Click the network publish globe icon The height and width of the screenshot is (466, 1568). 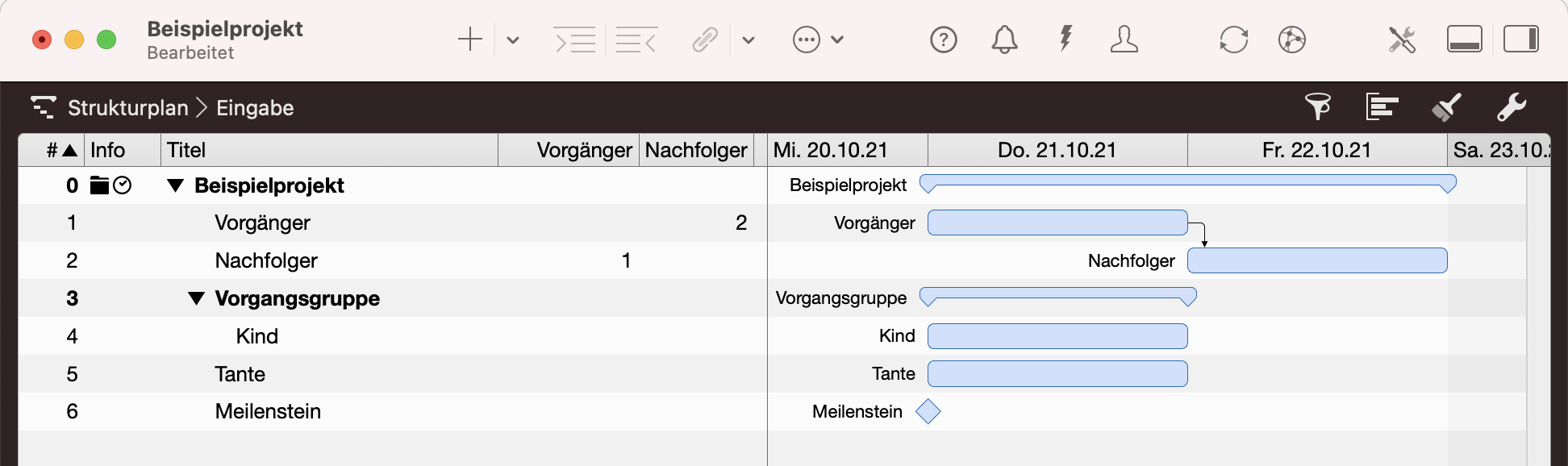pyautogui.click(x=1292, y=40)
